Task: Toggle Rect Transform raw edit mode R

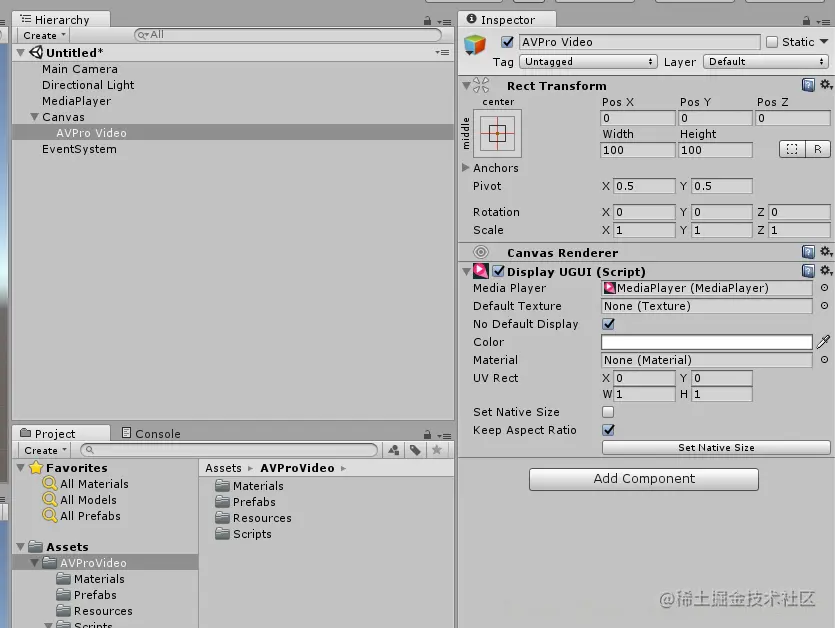Action: click(x=817, y=150)
